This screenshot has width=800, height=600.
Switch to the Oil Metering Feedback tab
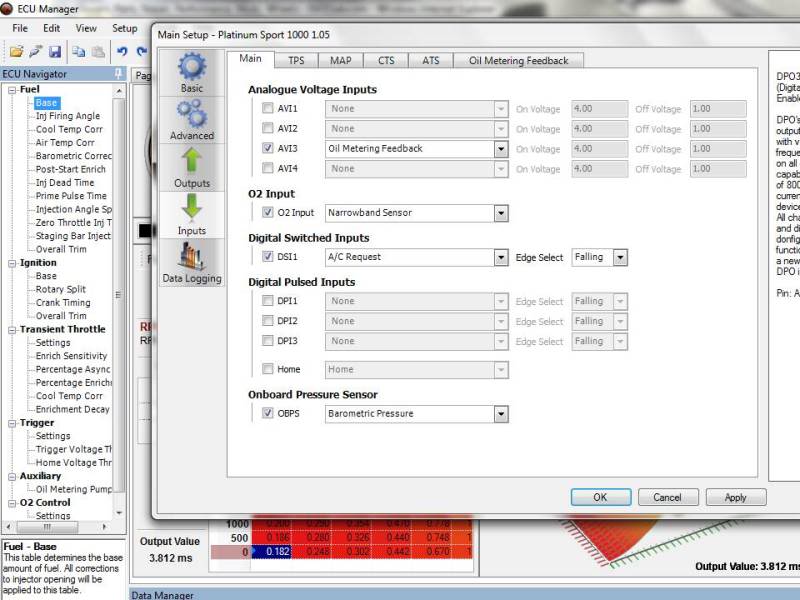[518, 60]
